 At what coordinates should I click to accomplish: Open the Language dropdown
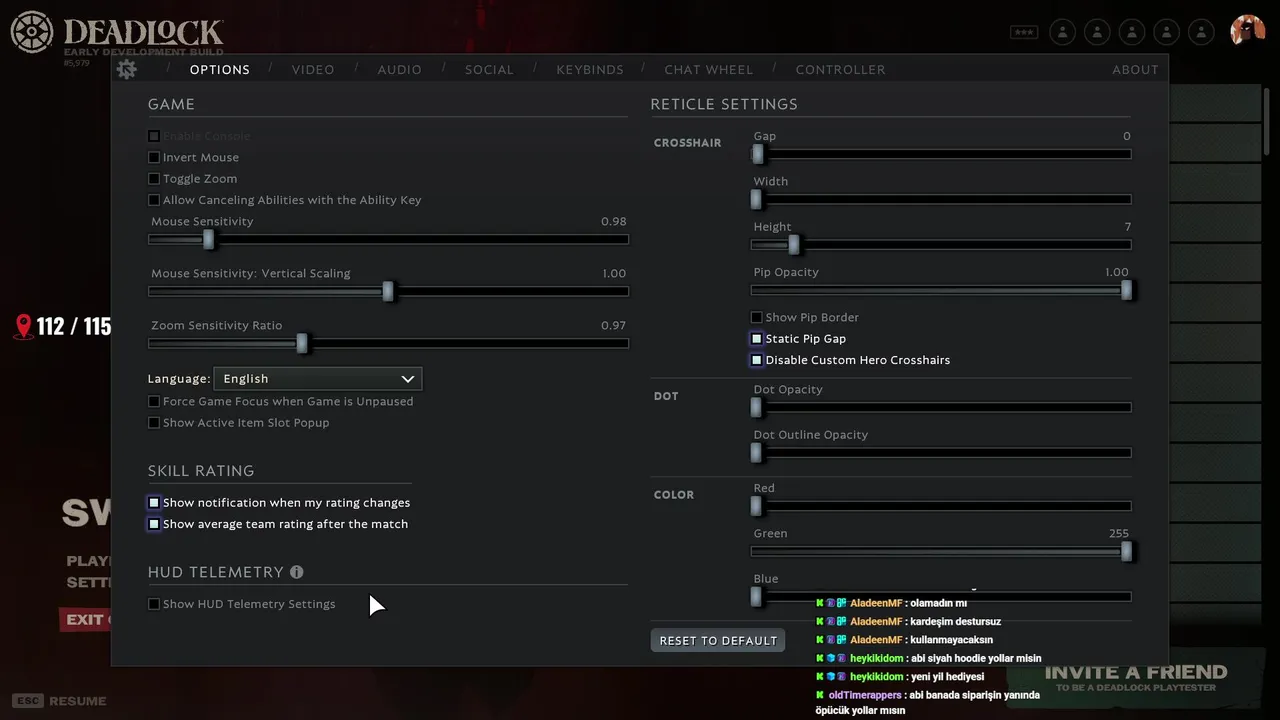(318, 379)
